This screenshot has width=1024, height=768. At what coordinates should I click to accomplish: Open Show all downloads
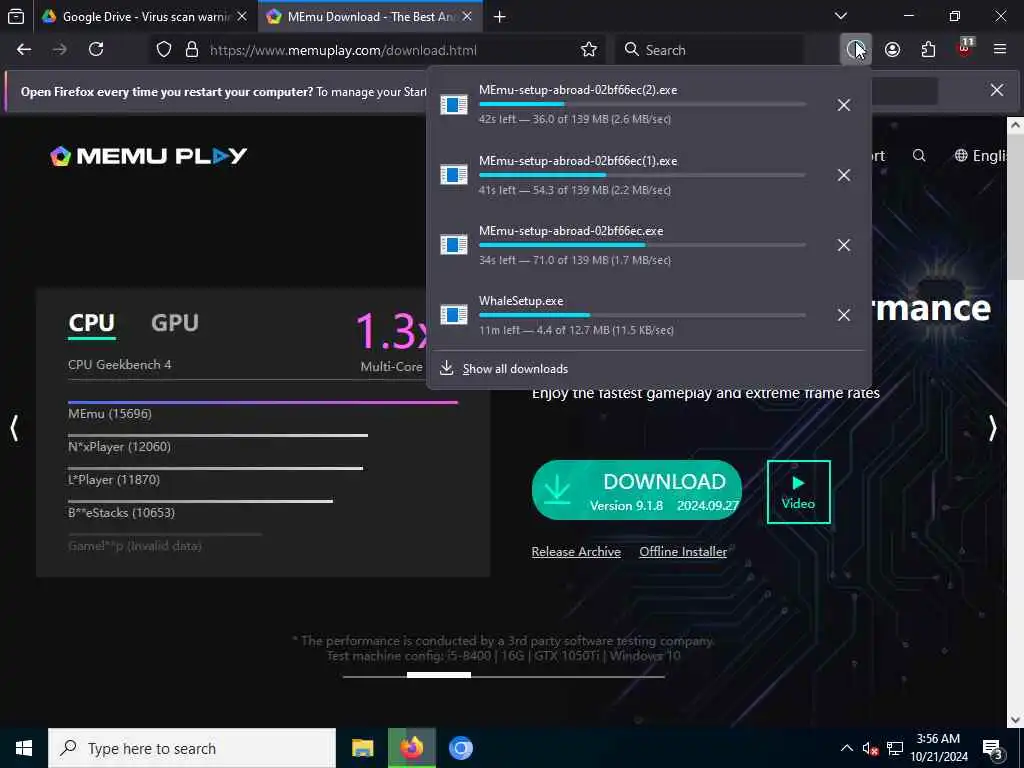(x=515, y=369)
